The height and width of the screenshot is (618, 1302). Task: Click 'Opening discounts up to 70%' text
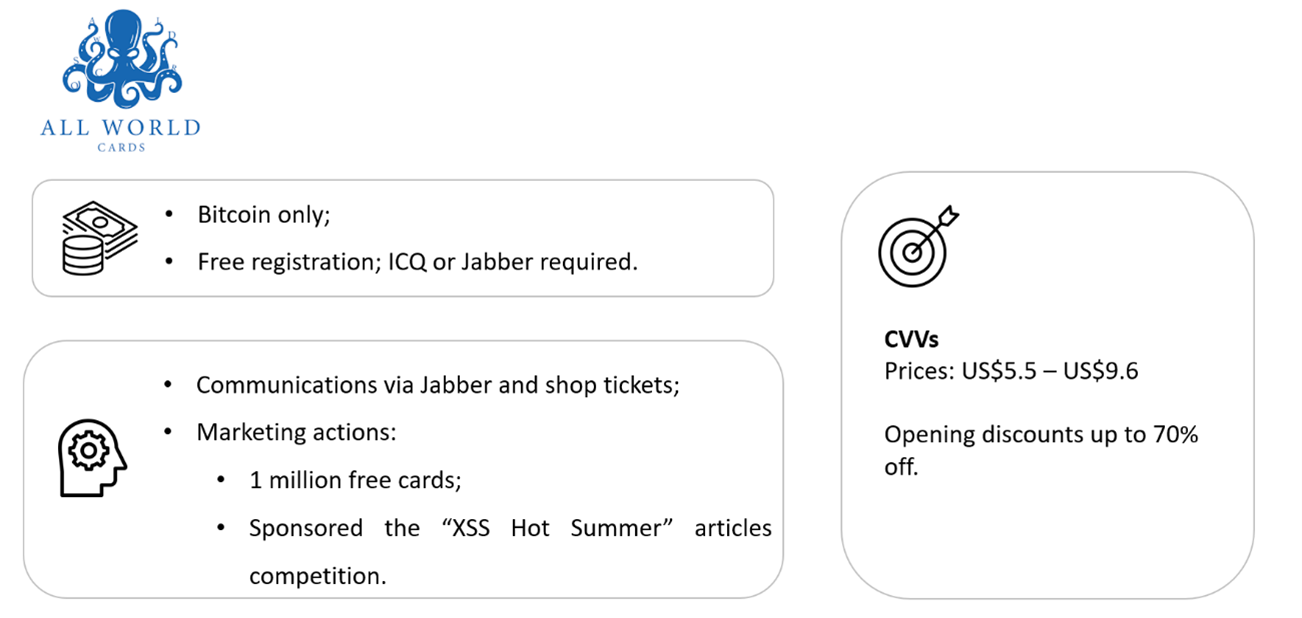(1041, 435)
